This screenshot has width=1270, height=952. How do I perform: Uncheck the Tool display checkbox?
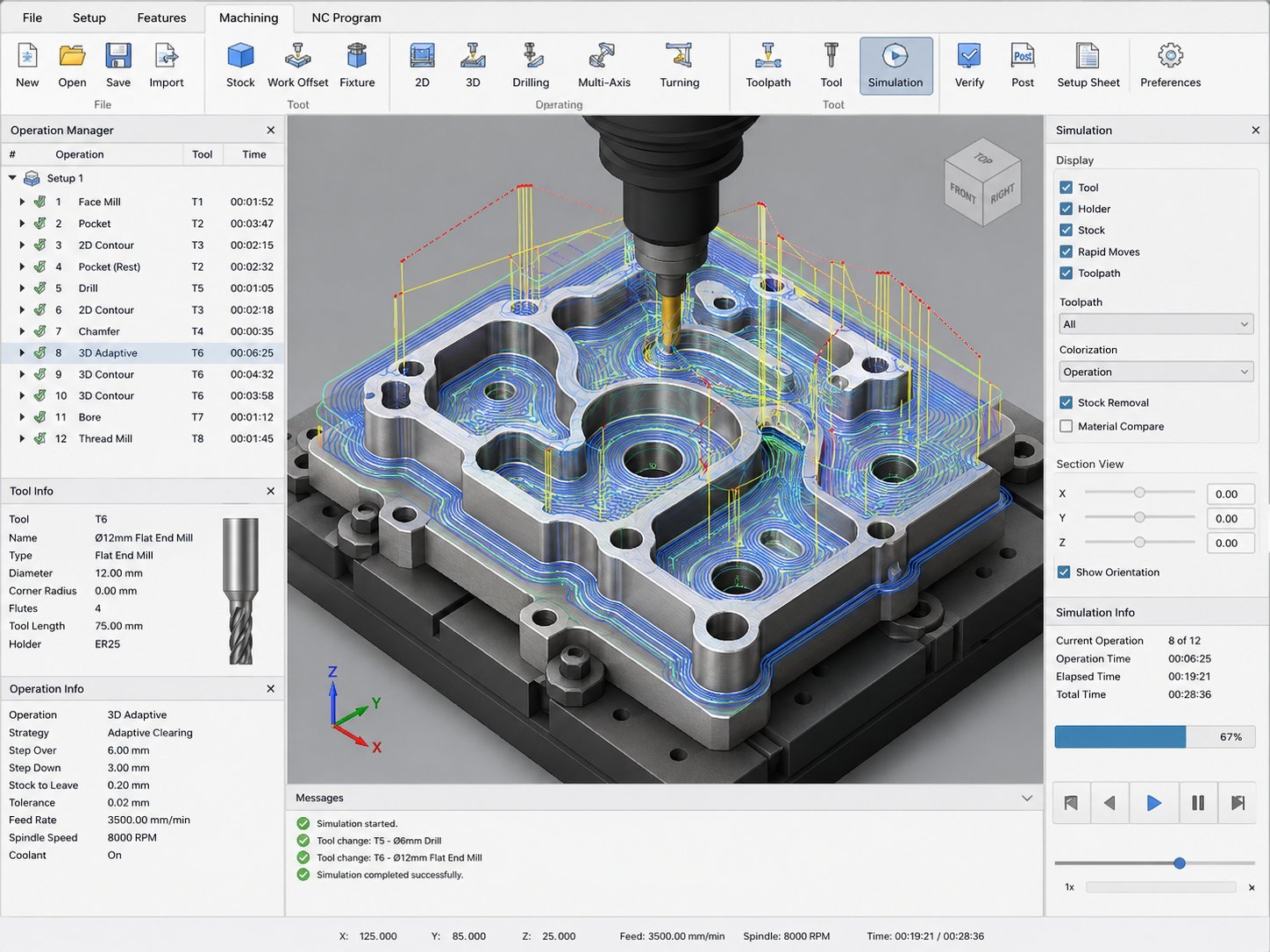tap(1067, 188)
